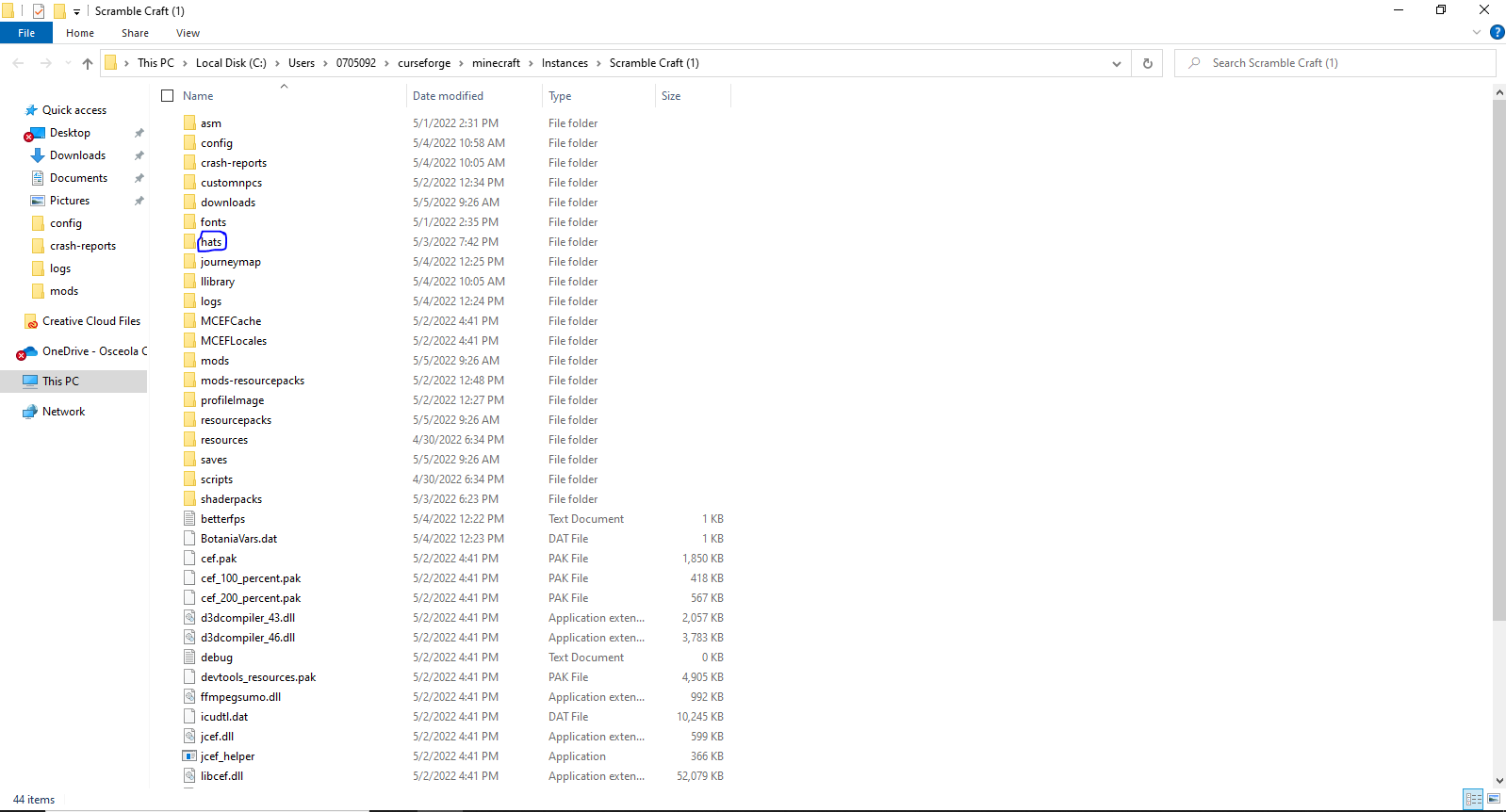1506x812 pixels.
Task: Expand the ribbon with the chevron
Action: click(x=1477, y=32)
